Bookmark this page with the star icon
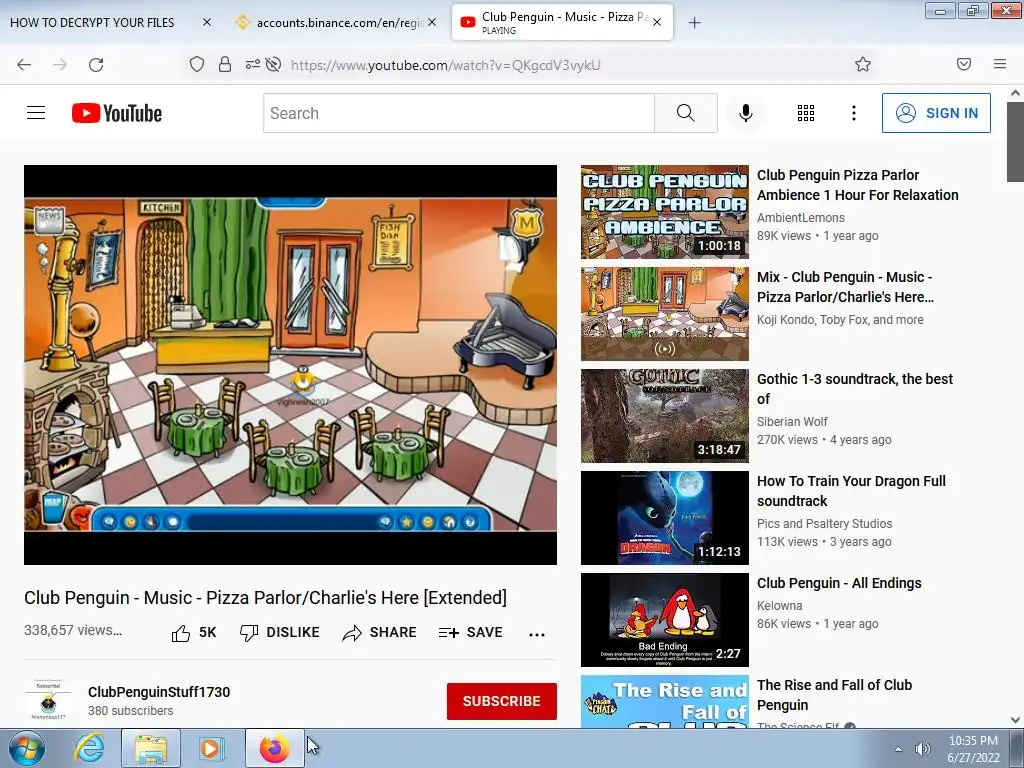Viewport: 1024px width, 768px height. [x=863, y=64]
